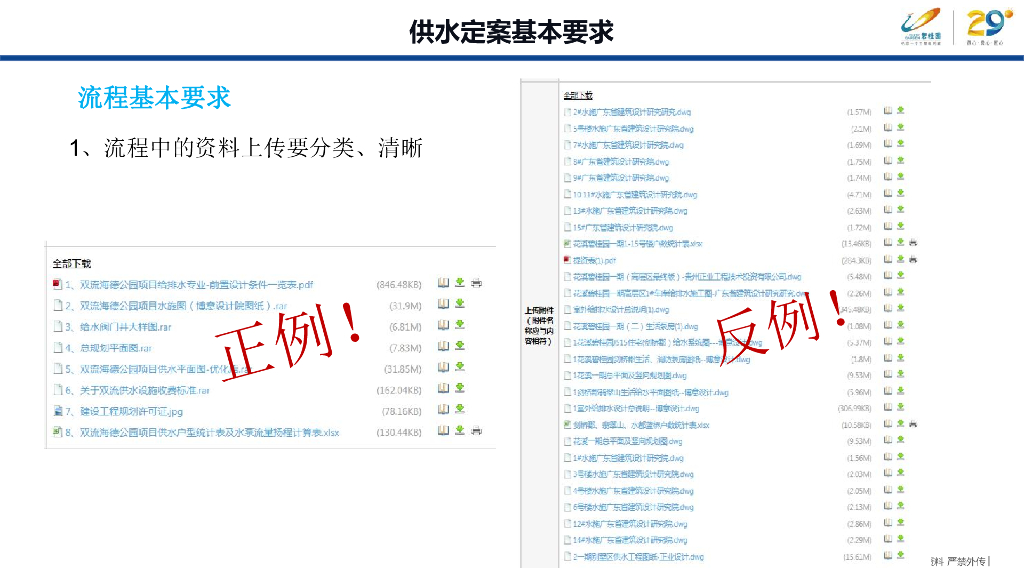Open 4、总规划平面图.rar link

click(108, 348)
